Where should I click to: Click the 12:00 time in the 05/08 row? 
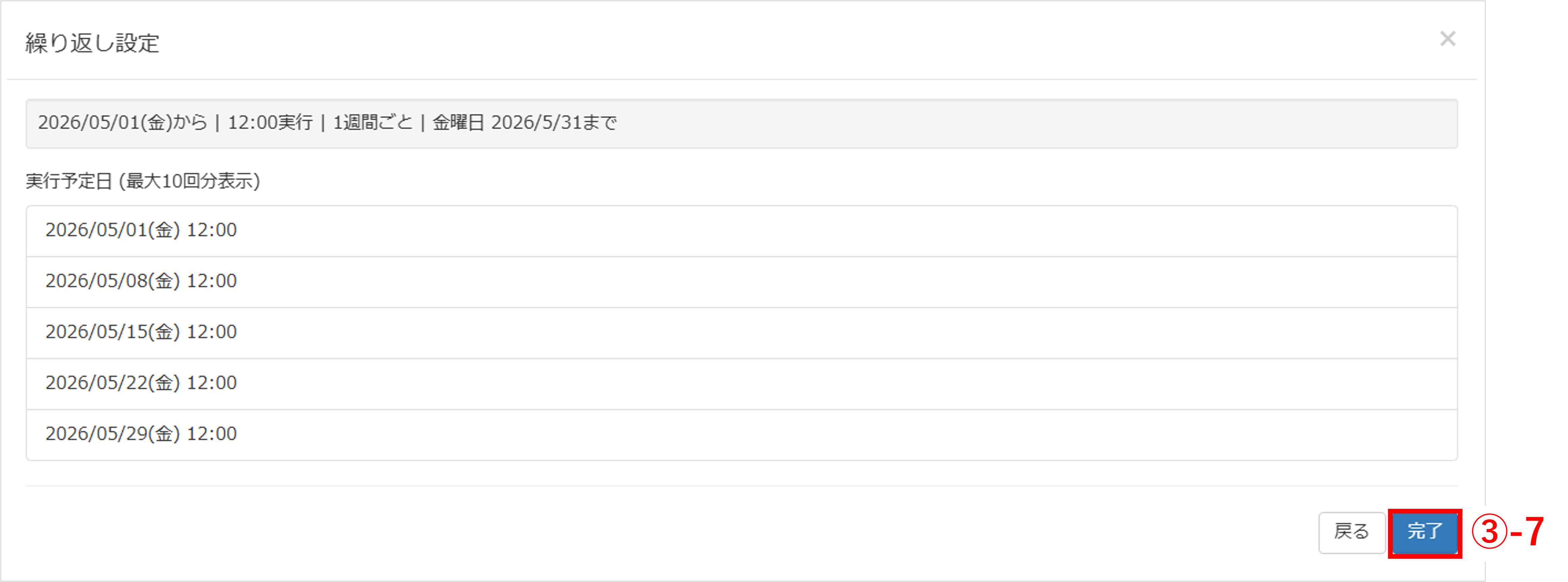[x=211, y=281]
